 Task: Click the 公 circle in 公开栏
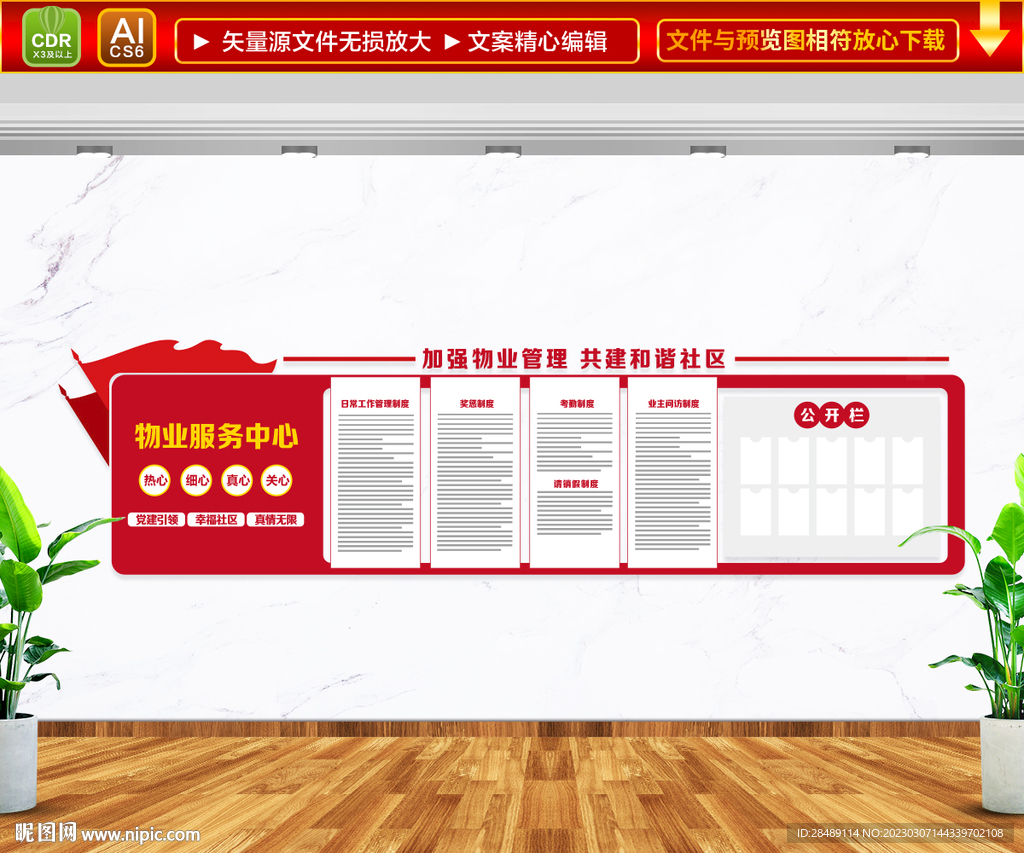[x=807, y=415]
